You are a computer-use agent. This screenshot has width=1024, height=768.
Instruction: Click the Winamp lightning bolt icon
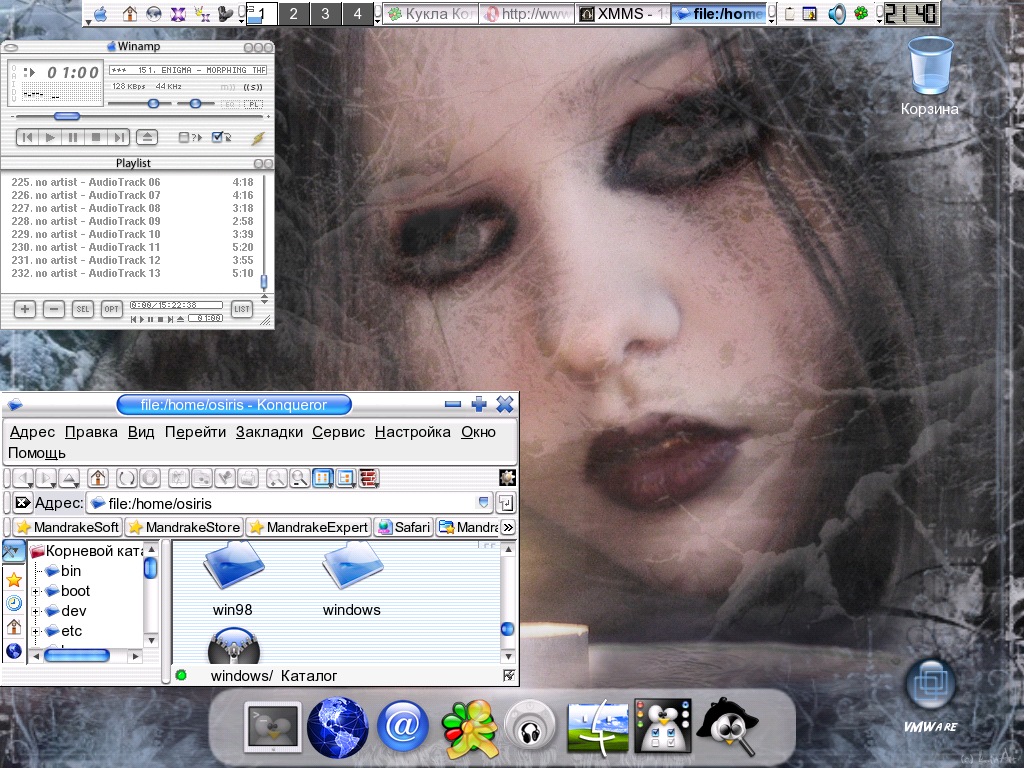(257, 138)
